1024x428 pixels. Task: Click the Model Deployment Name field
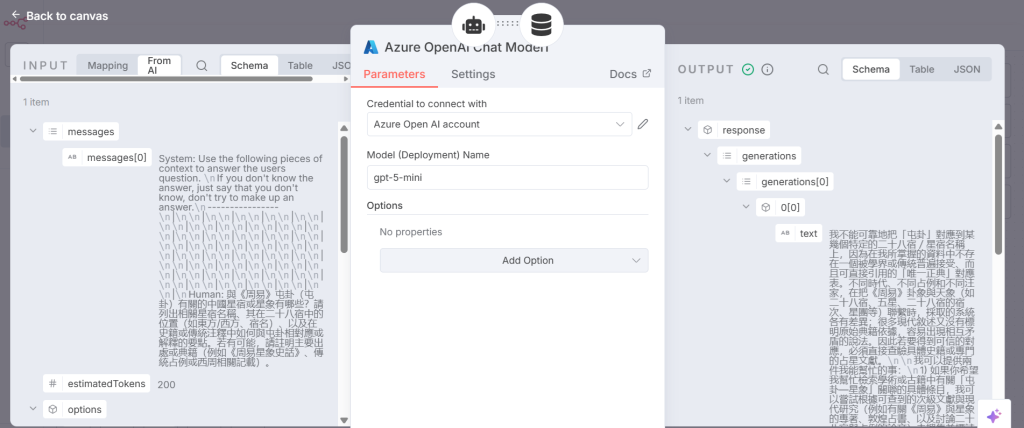(x=507, y=178)
